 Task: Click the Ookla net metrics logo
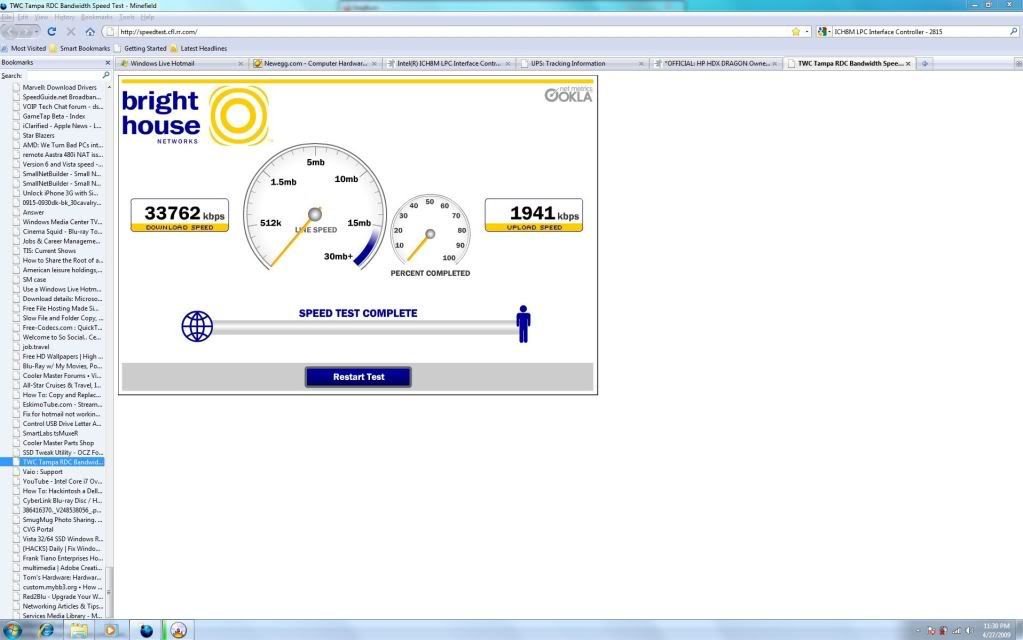pos(568,95)
